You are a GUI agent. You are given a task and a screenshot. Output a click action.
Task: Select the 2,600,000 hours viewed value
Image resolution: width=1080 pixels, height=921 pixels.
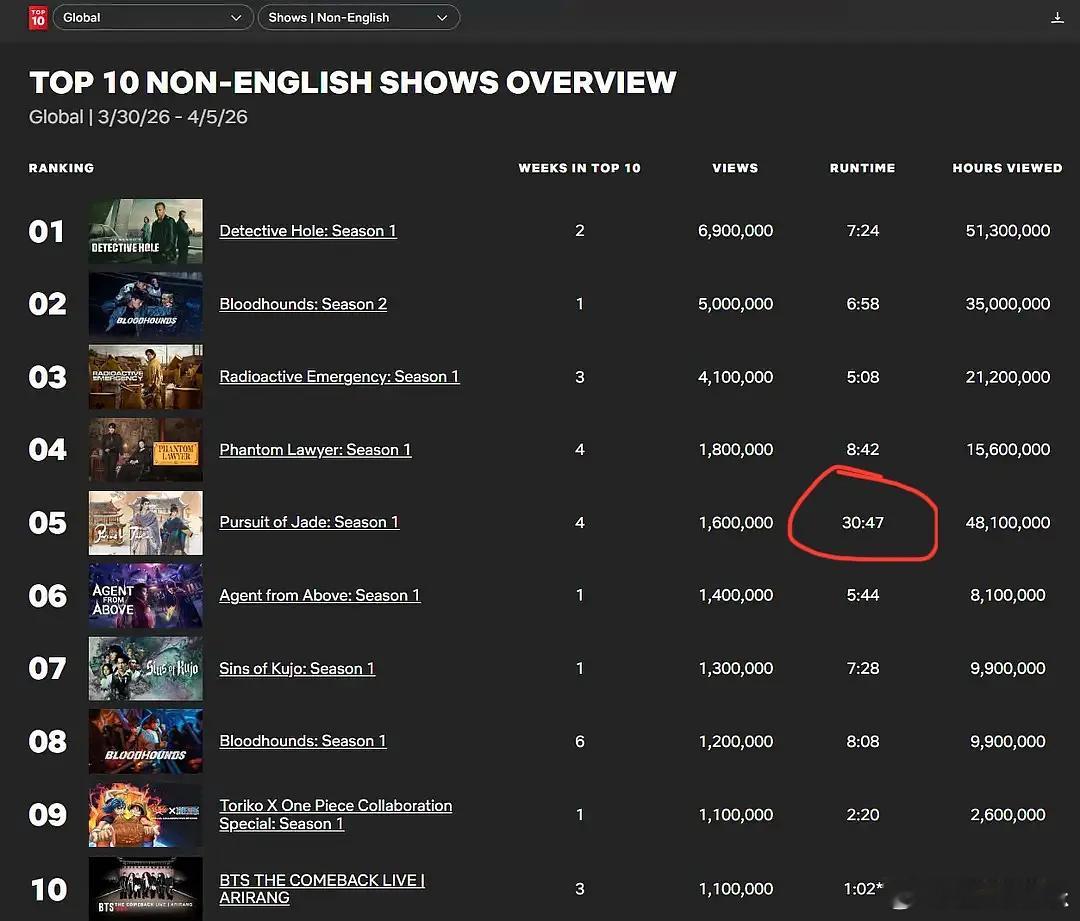click(1008, 815)
